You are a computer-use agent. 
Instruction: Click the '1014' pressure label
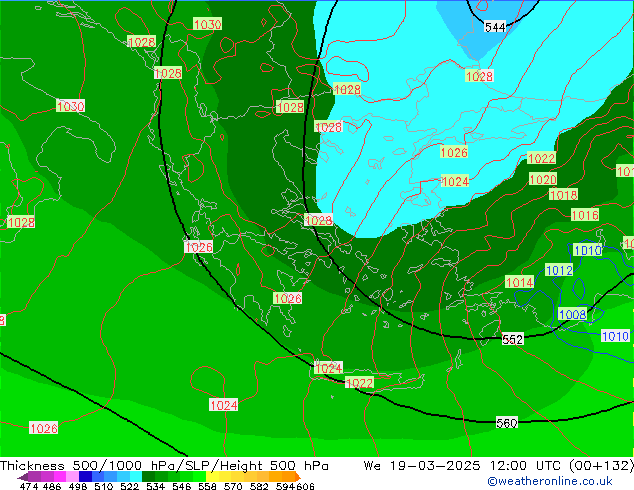point(520,282)
